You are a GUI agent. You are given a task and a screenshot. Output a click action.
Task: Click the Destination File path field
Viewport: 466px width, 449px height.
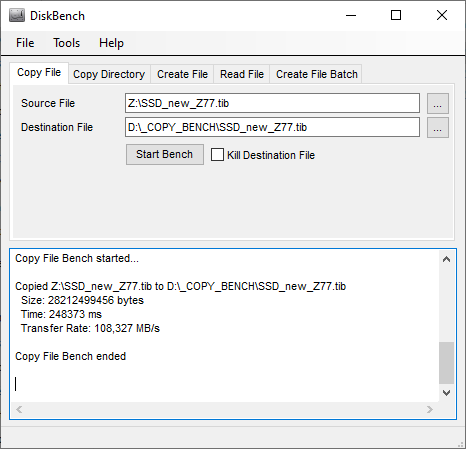(x=272, y=127)
